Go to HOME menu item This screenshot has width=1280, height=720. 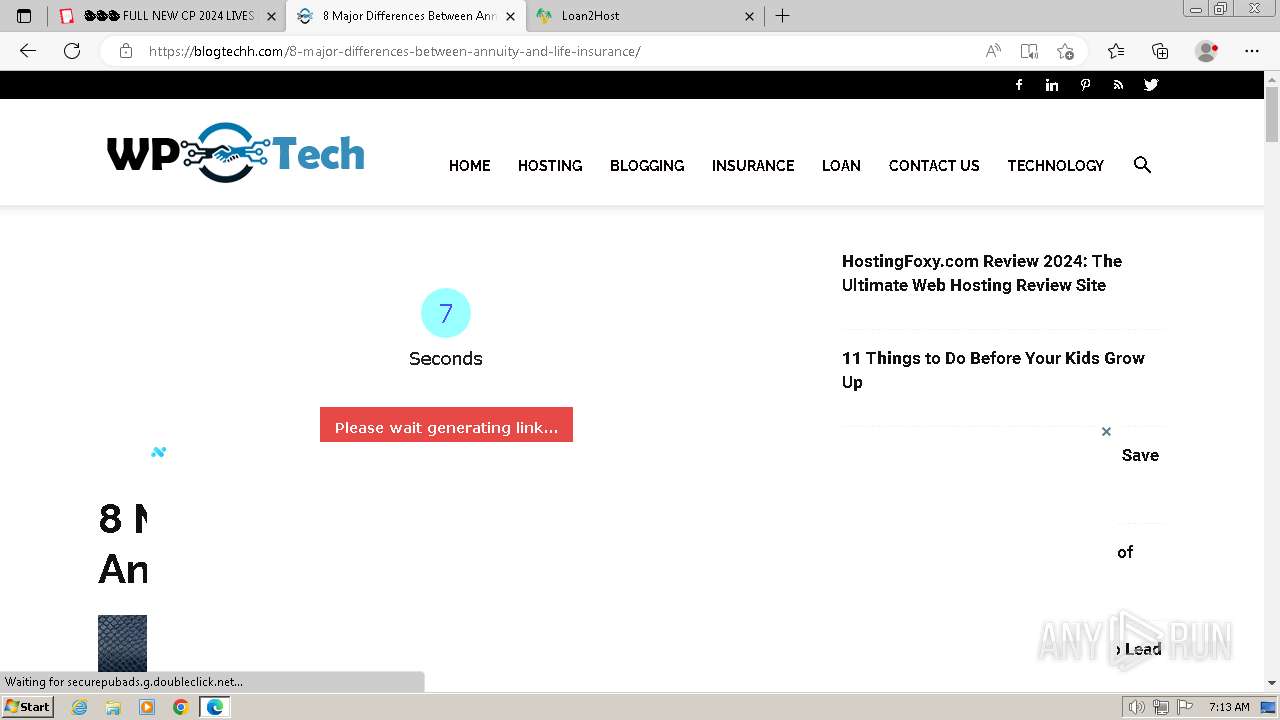pos(469,166)
